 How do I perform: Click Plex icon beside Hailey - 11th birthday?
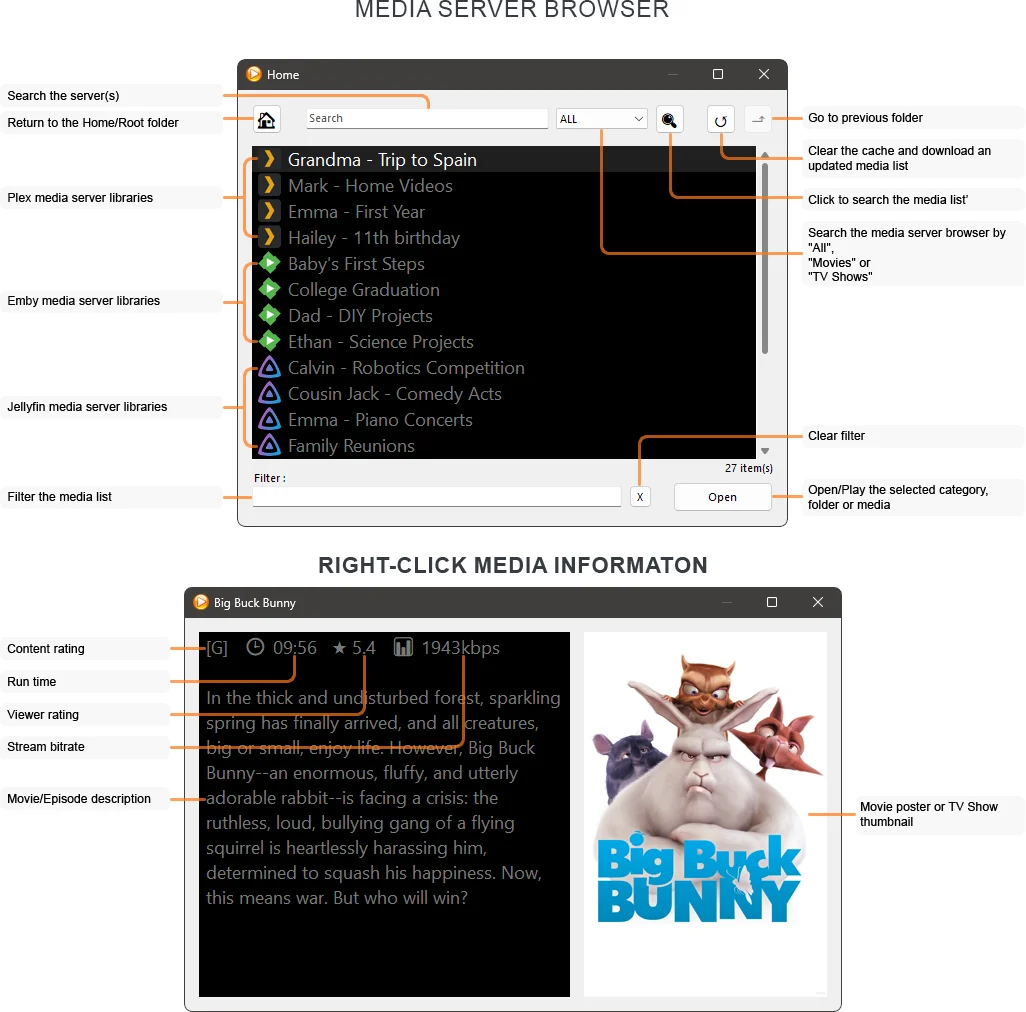(x=269, y=237)
